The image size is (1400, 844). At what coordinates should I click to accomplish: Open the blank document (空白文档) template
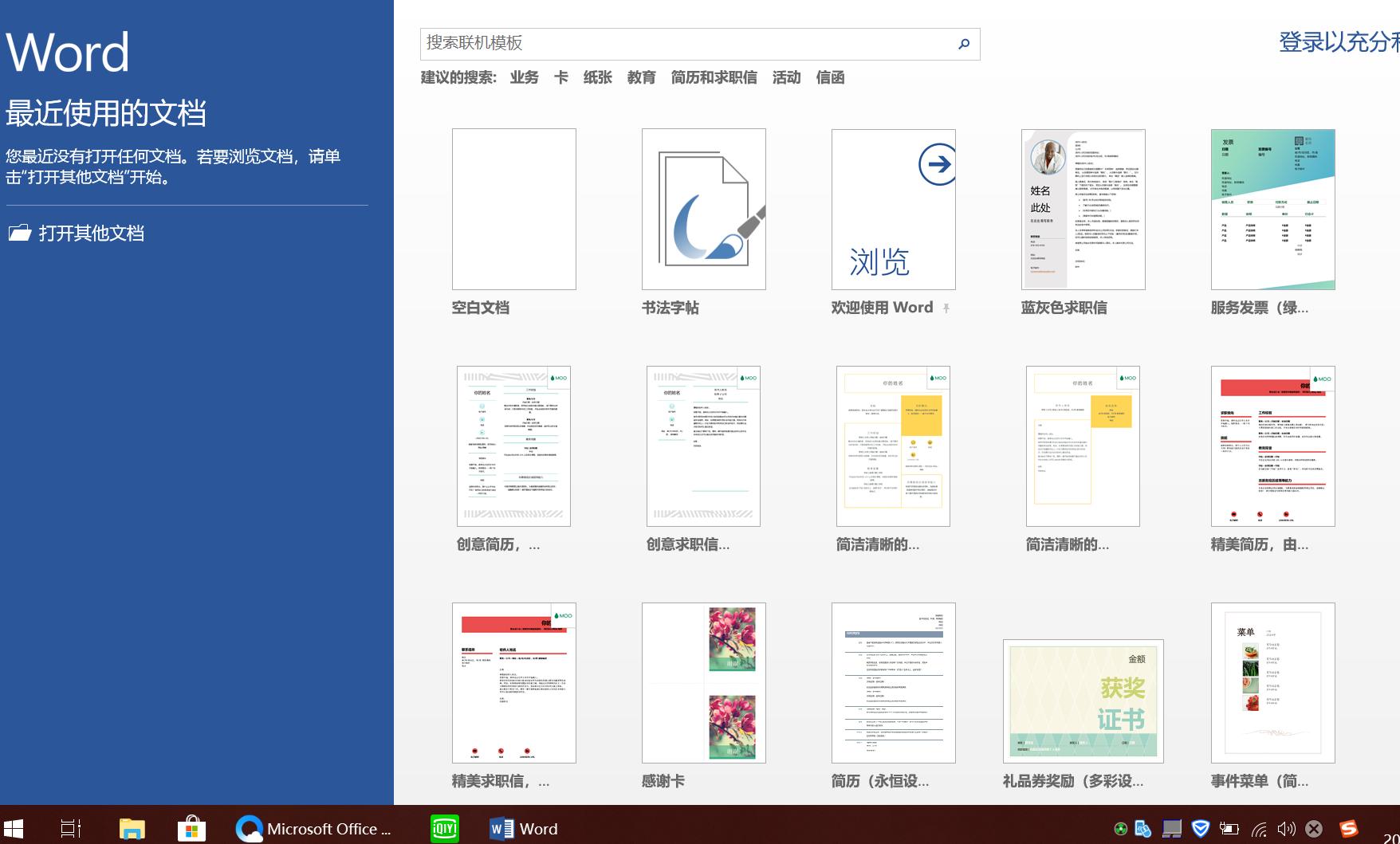[x=513, y=209]
